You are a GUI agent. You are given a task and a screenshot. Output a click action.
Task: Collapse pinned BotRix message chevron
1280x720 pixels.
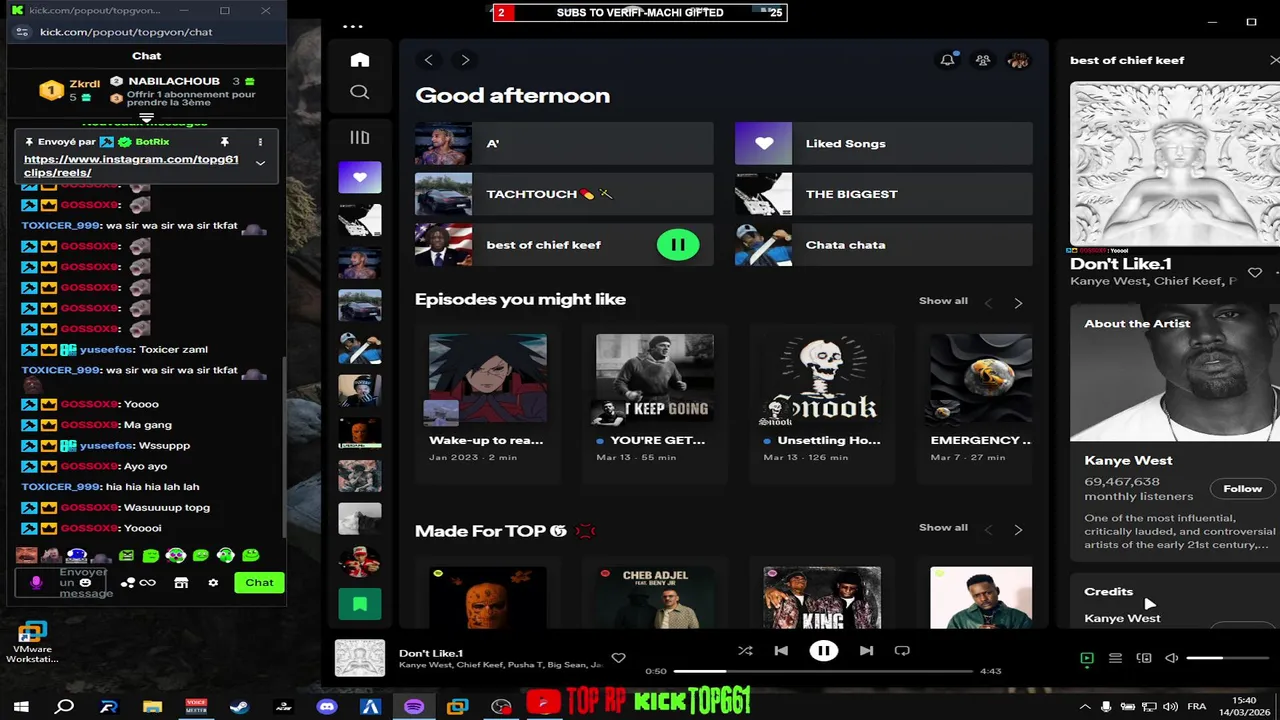tap(260, 163)
